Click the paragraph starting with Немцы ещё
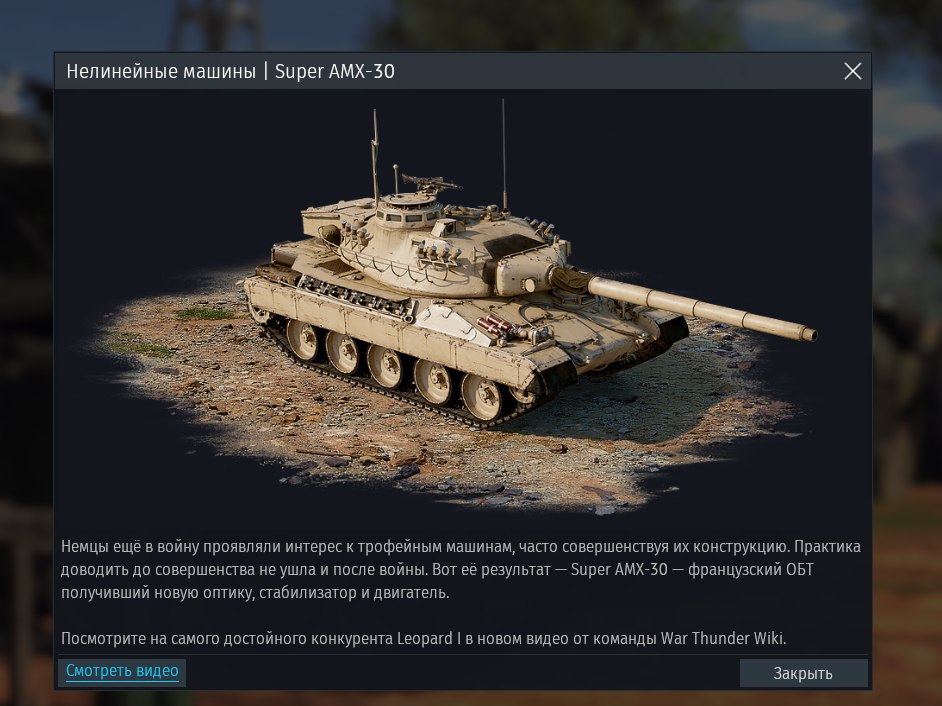 (461, 570)
